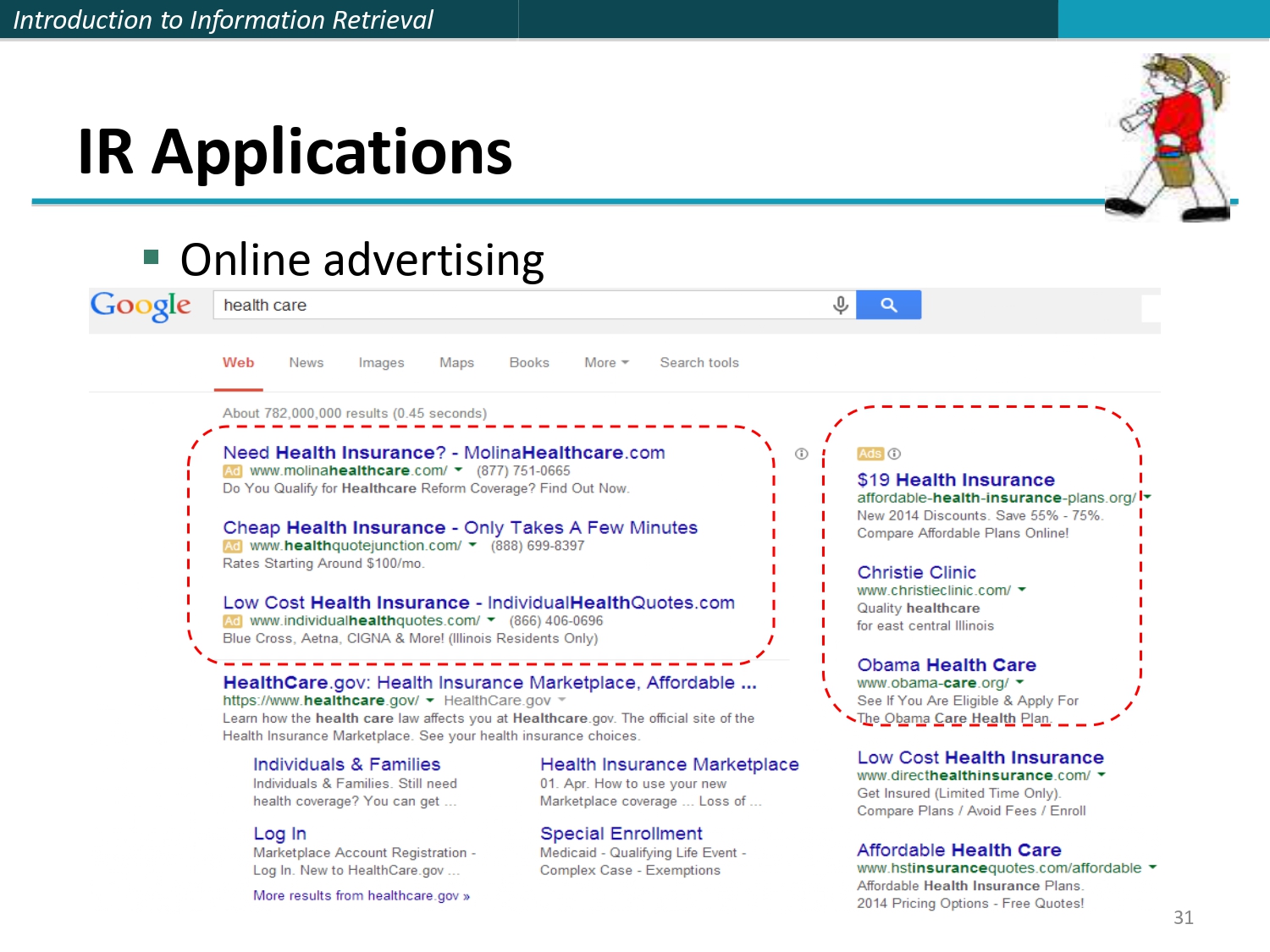Click the info icon beside right Ads label
This screenshot has width=1270, height=952.
point(894,454)
